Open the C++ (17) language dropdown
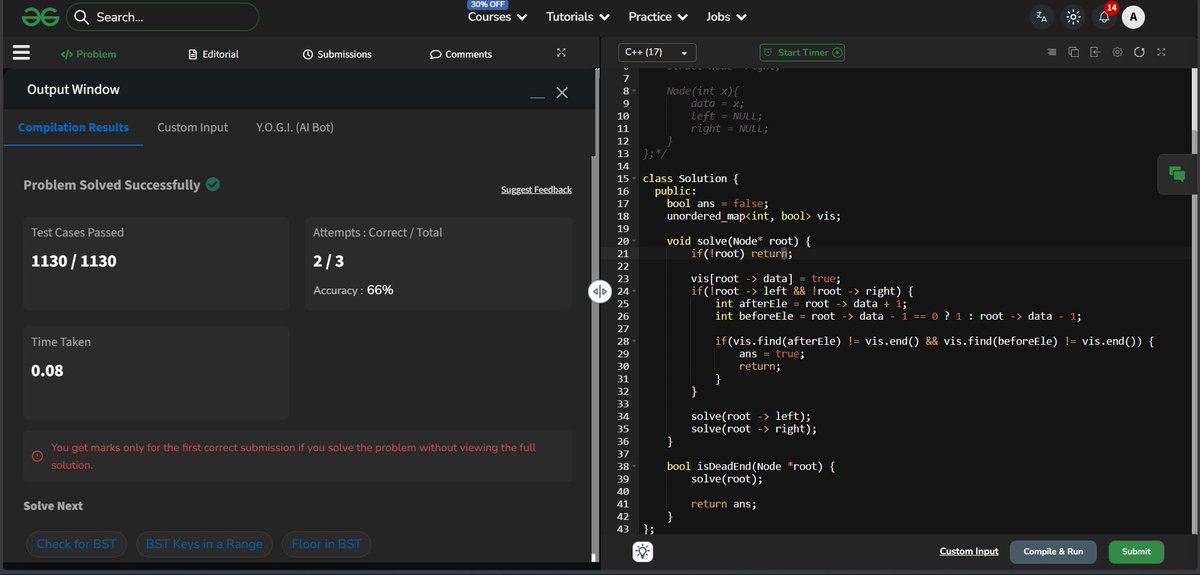This screenshot has width=1200, height=575. coord(657,52)
